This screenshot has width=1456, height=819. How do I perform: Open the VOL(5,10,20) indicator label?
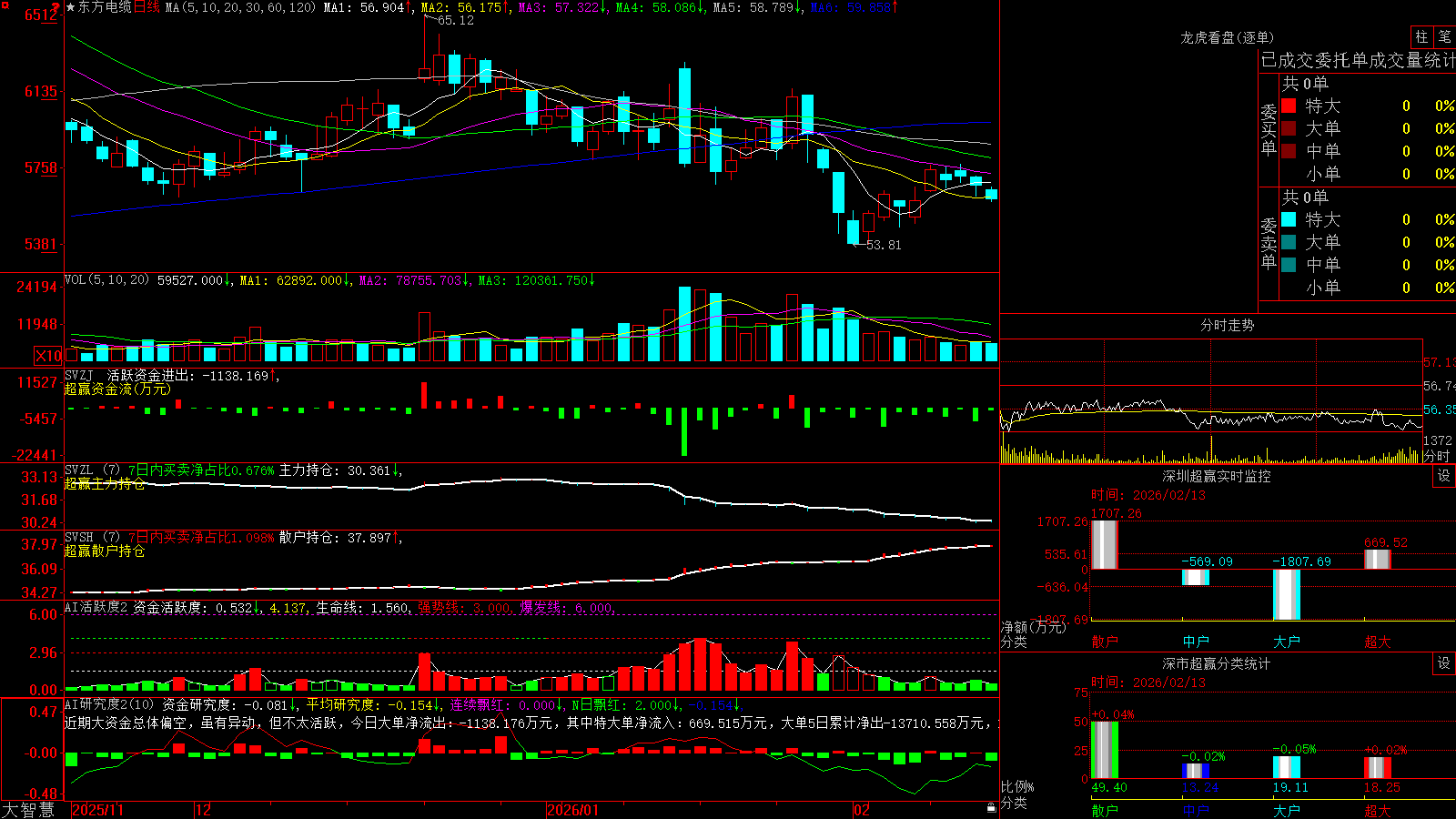107,280
